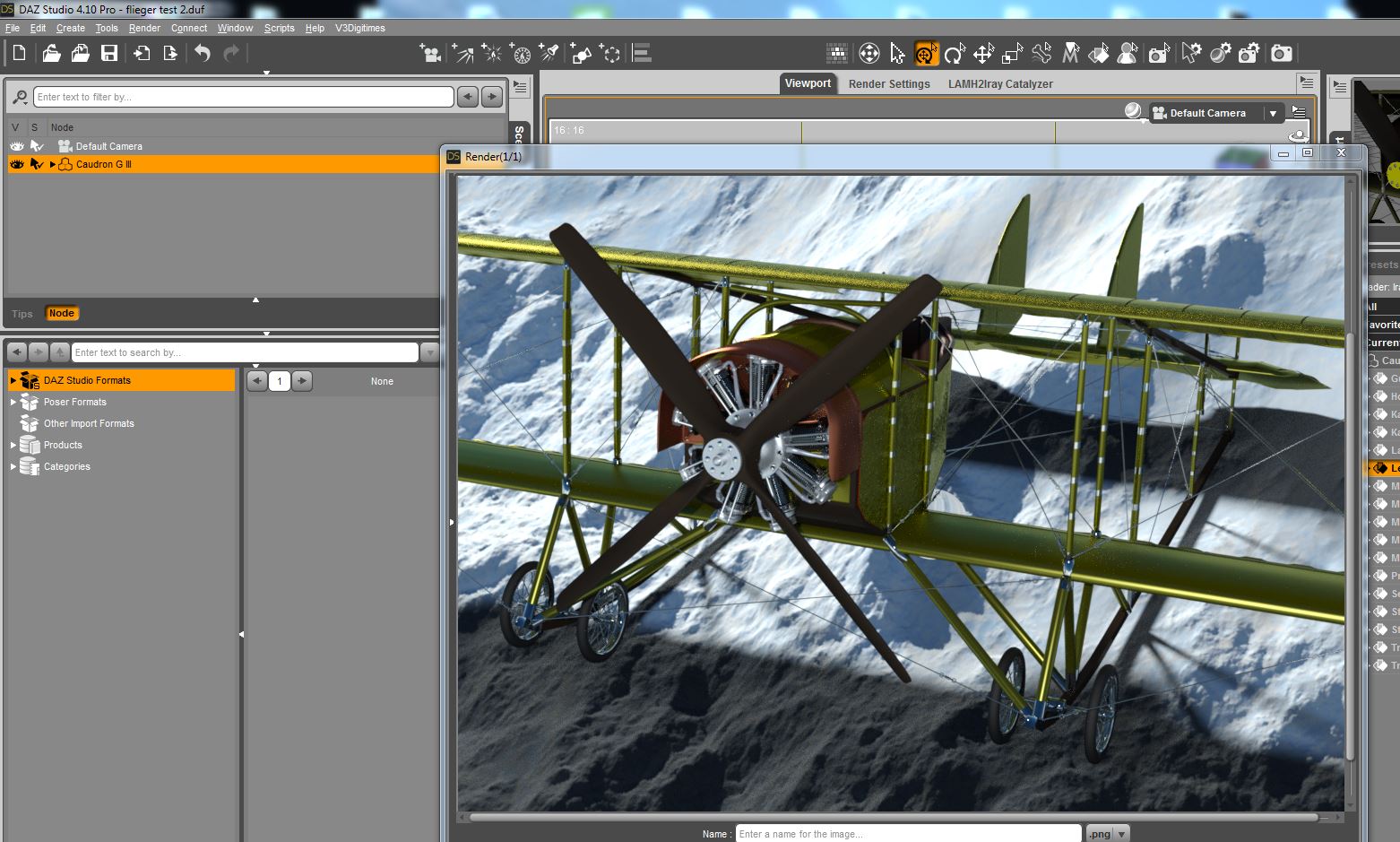Create a new distant light
1400x842 pixels.
[x=462, y=54]
